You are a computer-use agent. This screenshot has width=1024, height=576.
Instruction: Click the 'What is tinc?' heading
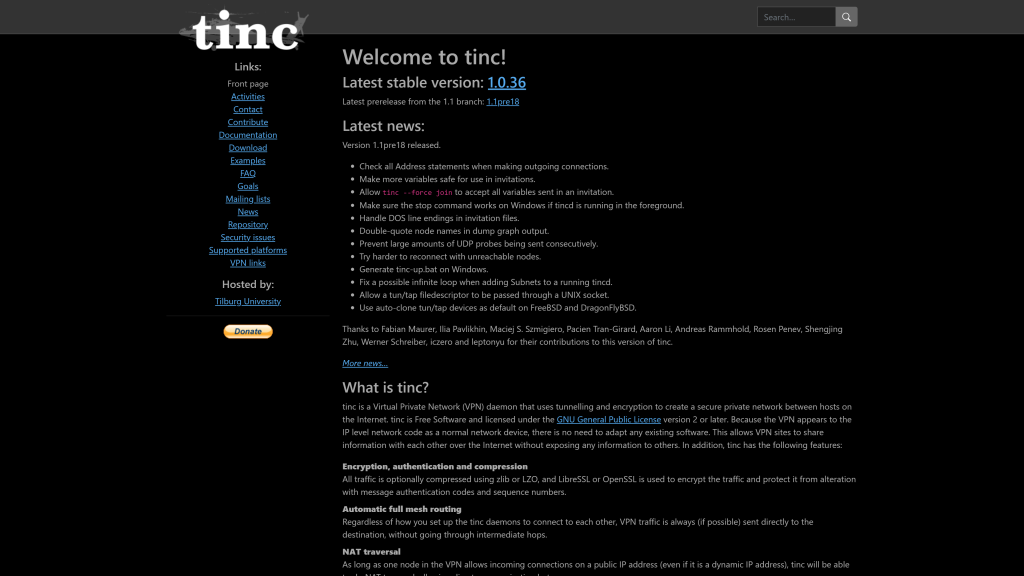[x=385, y=387]
